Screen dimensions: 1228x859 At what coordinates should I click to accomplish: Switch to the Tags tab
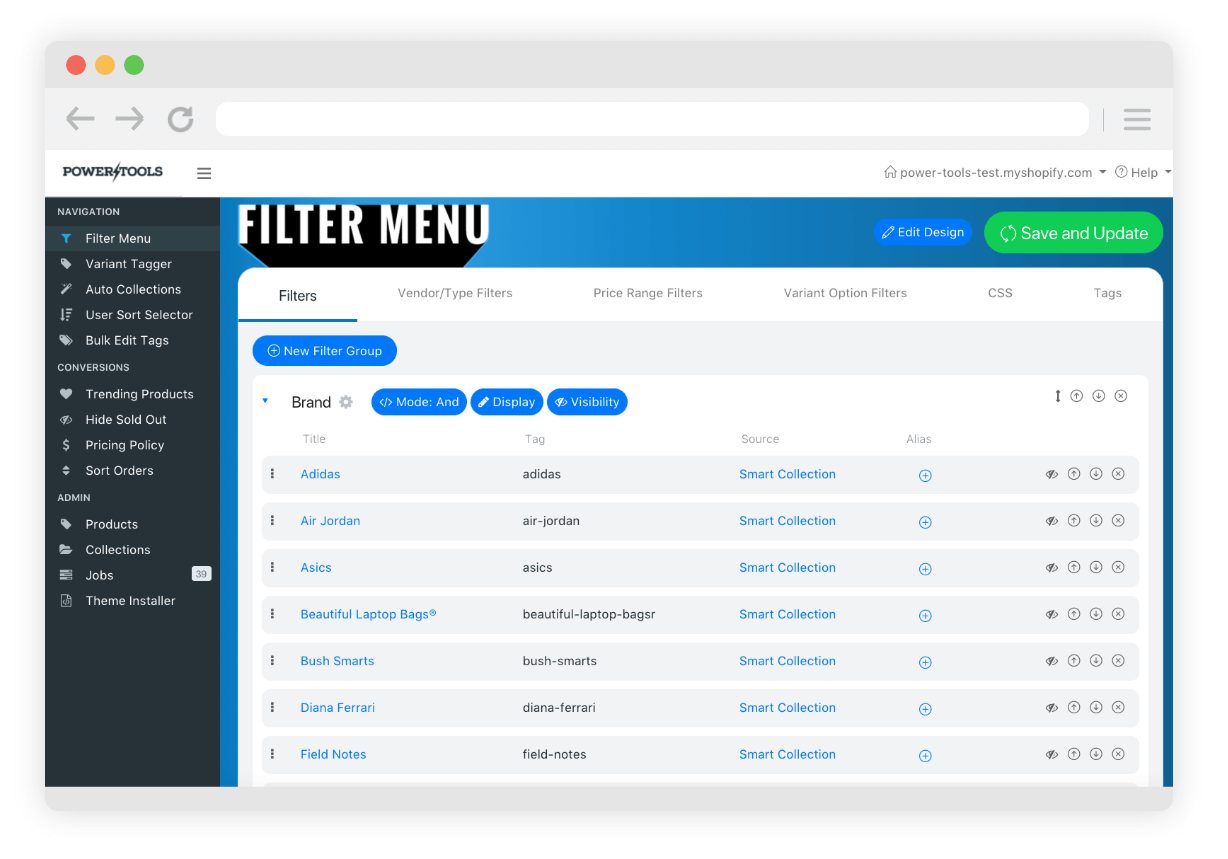(1107, 293)
